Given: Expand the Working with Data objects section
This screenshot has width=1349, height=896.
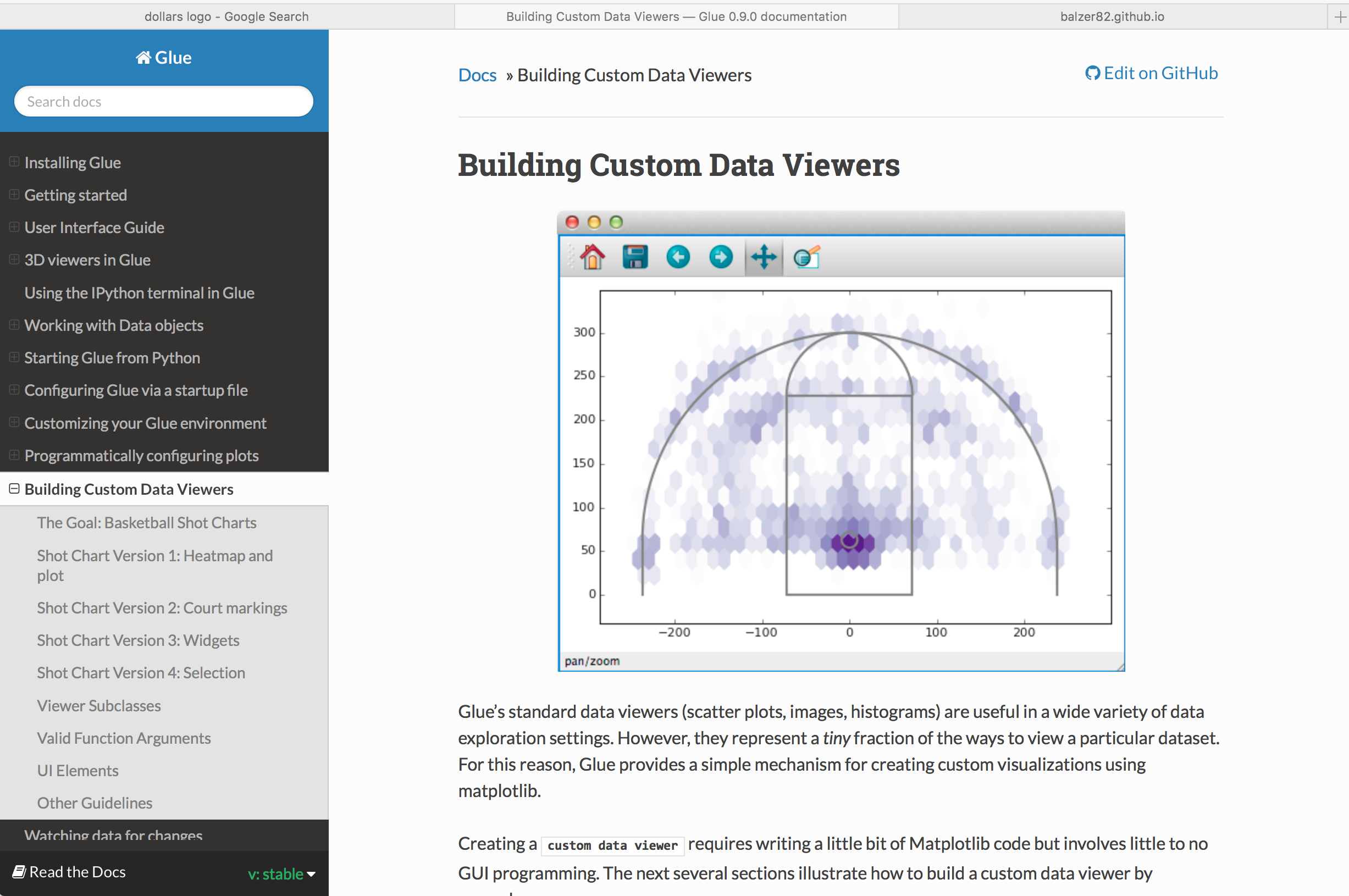Looking at the screenshot, I should pyautogui.click(x=14, y=325).
